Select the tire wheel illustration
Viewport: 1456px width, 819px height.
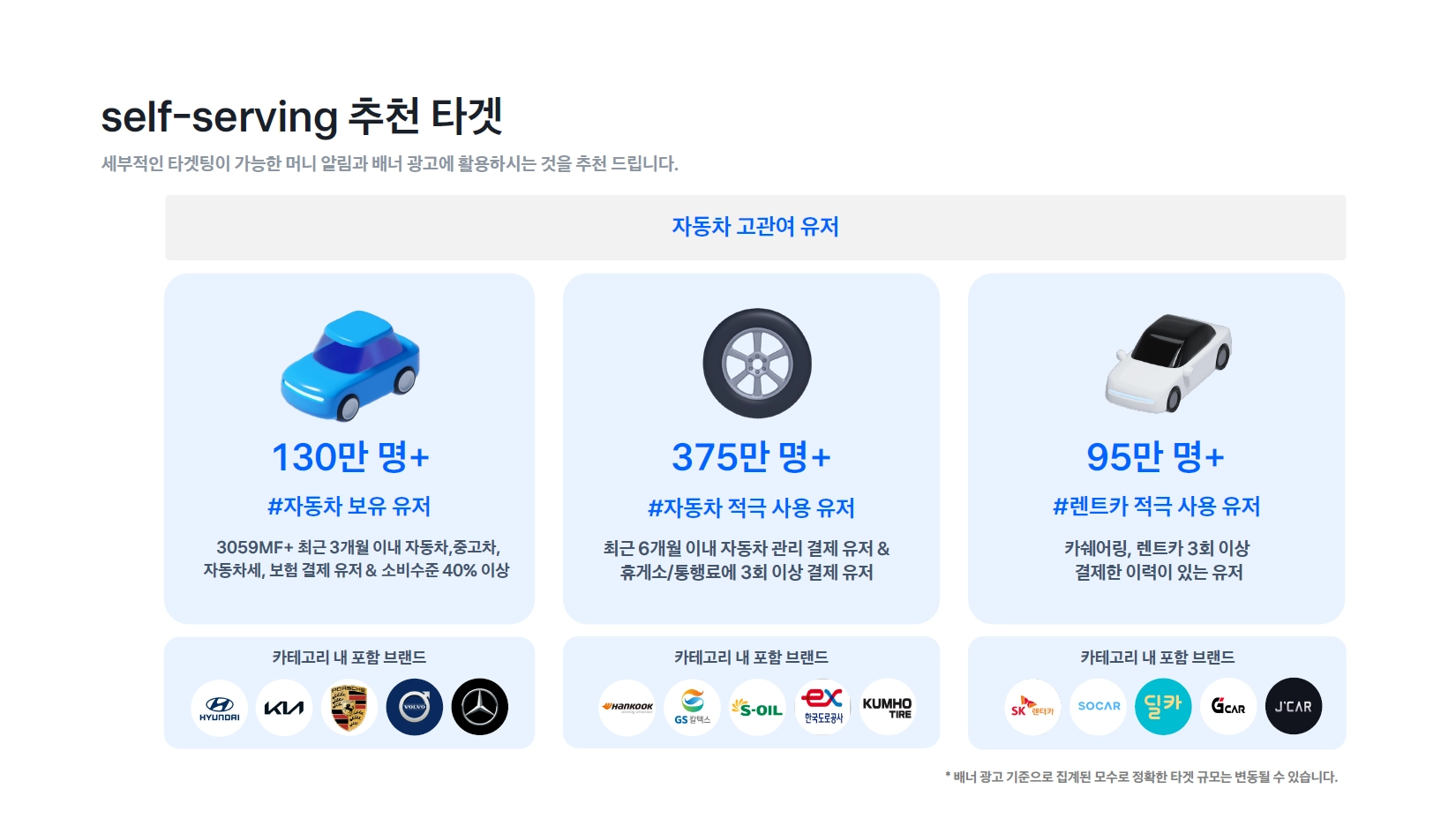757,364
